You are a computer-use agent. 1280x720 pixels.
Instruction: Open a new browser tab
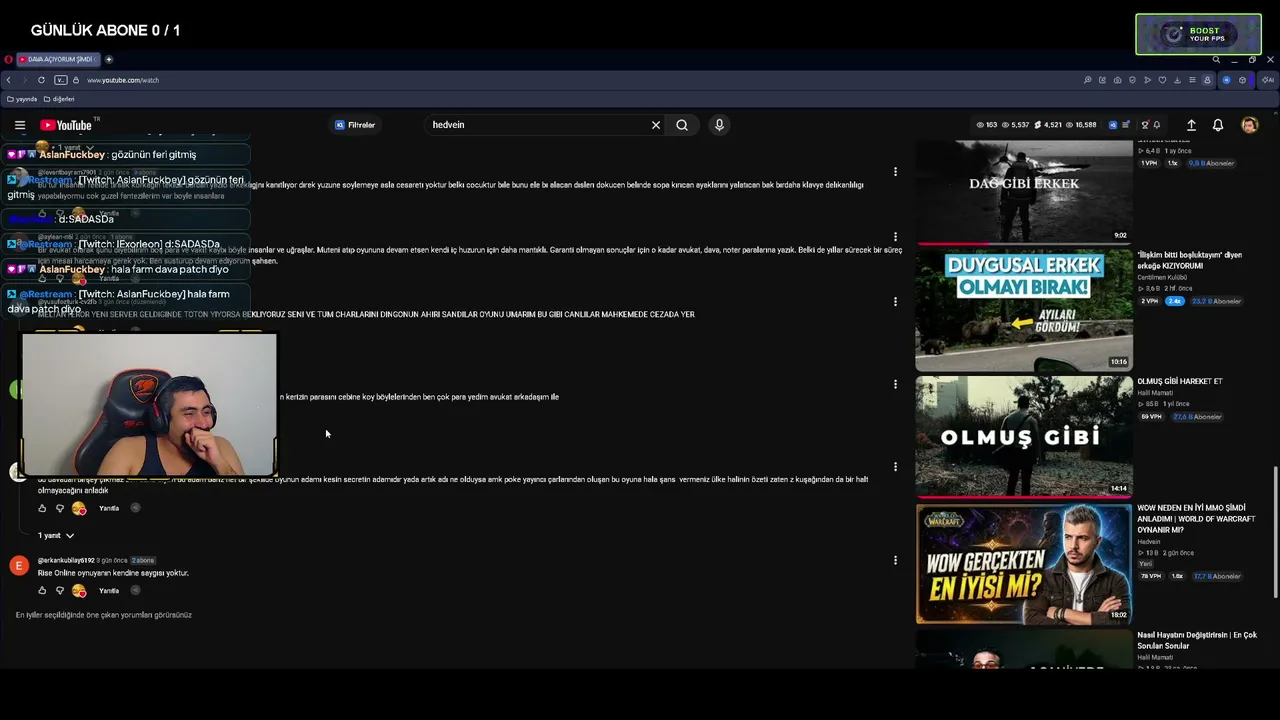109,59
